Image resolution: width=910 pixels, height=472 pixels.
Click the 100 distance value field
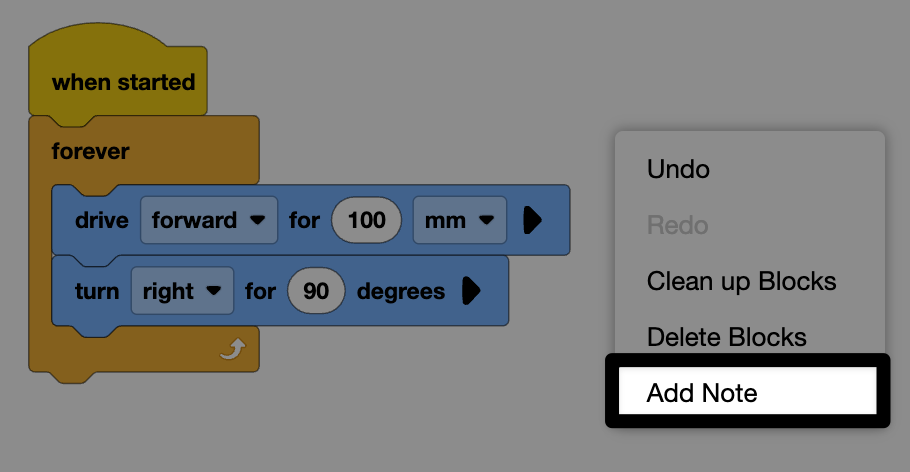coord(367,220)
